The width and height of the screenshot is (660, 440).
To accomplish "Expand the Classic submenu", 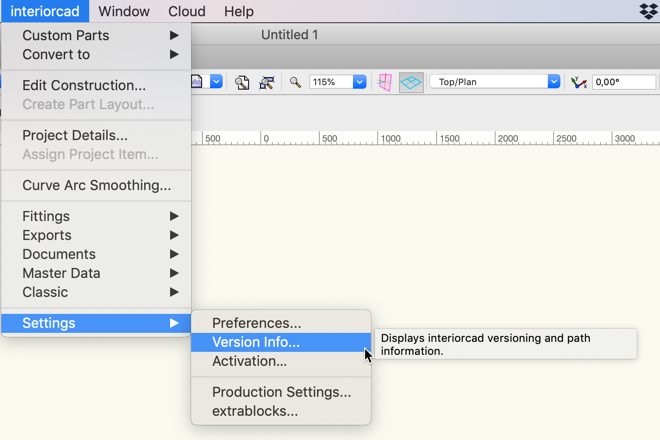I will [x=96, y=292].
